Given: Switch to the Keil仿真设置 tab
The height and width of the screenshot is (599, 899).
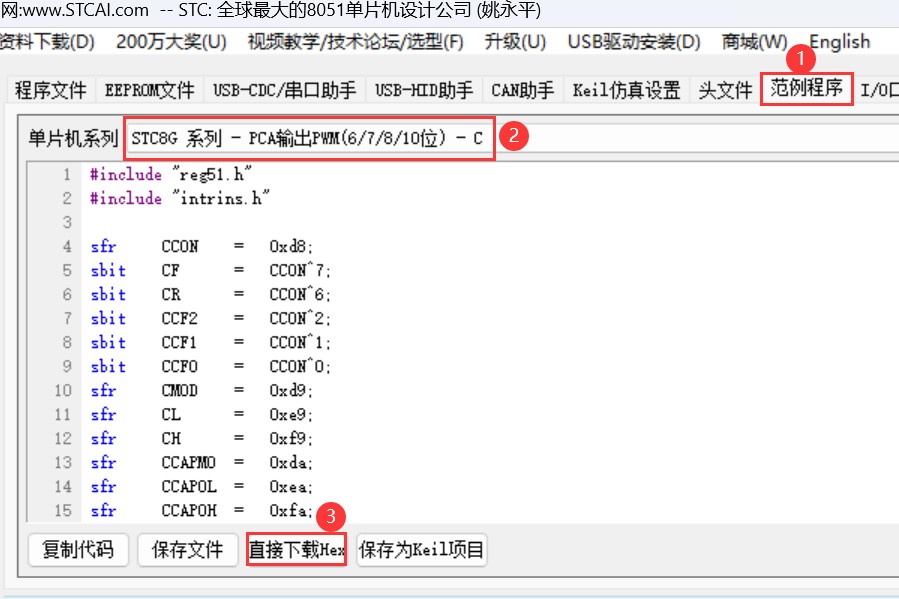Looking at the screenshot, I should [x=626, y=90].
